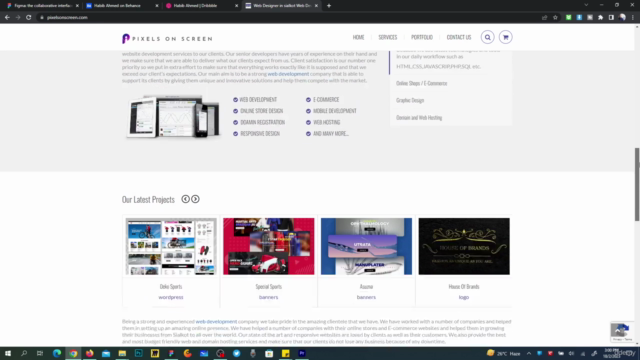Open Asuma project thumbnail
640x360 pixels.
(366, 246)
